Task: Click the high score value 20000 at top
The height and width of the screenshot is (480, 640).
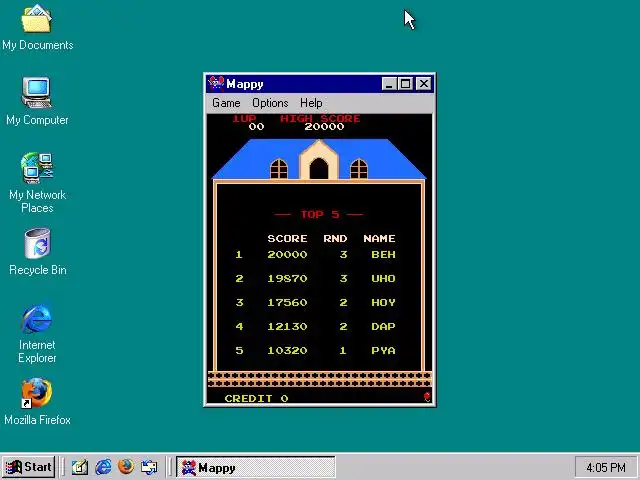Action: 324,127
